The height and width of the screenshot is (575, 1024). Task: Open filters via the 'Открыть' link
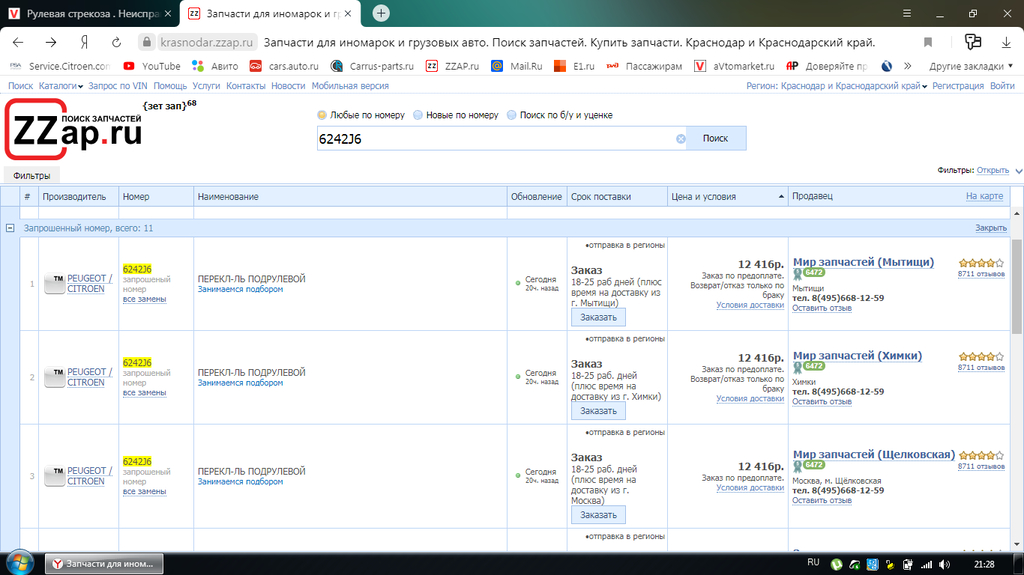click(x=992, y=170)
